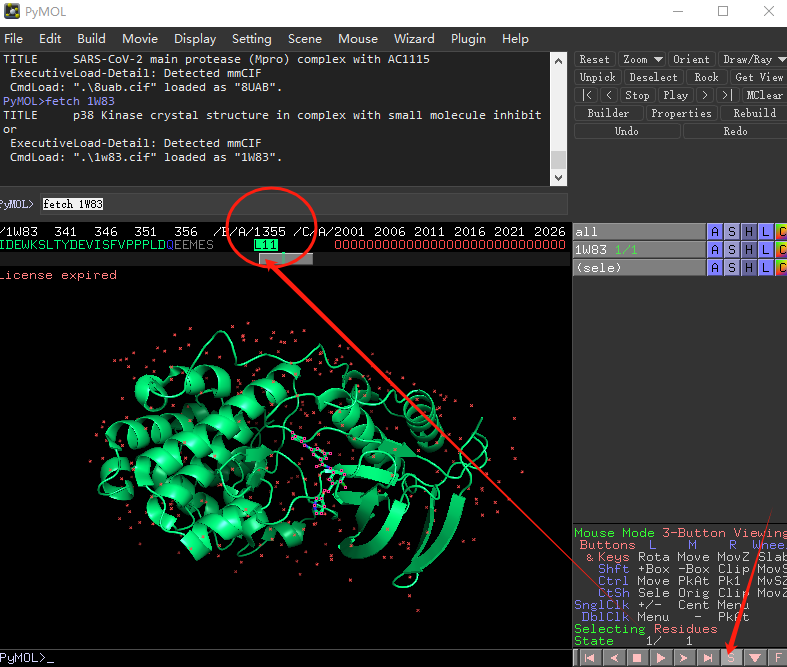The image size is (787, 667).
Task: Play the movie with triangle icon
Action: tap(661, 657)
